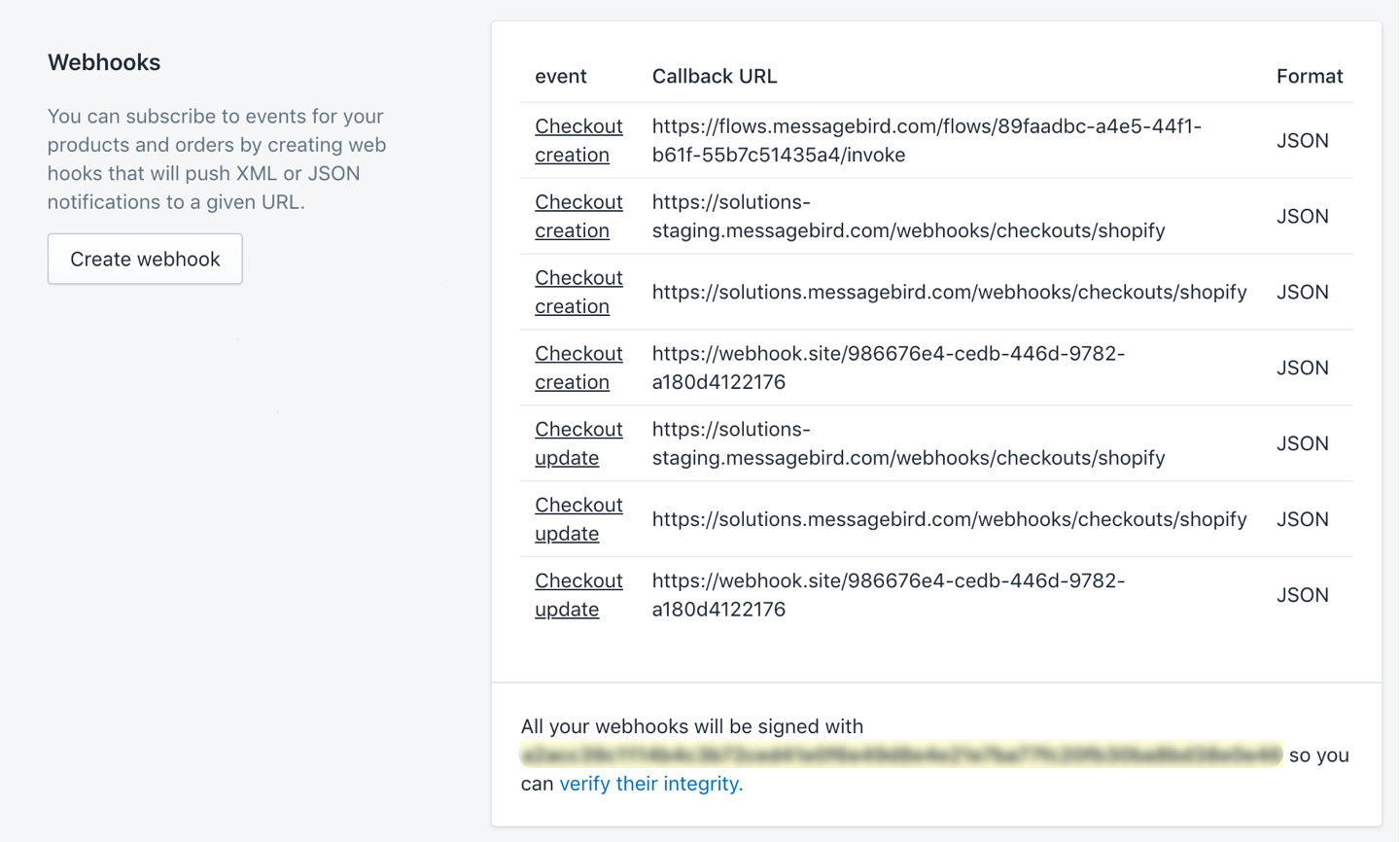
Task: Click the Callback URL column header
Action: tap(715, 76)
